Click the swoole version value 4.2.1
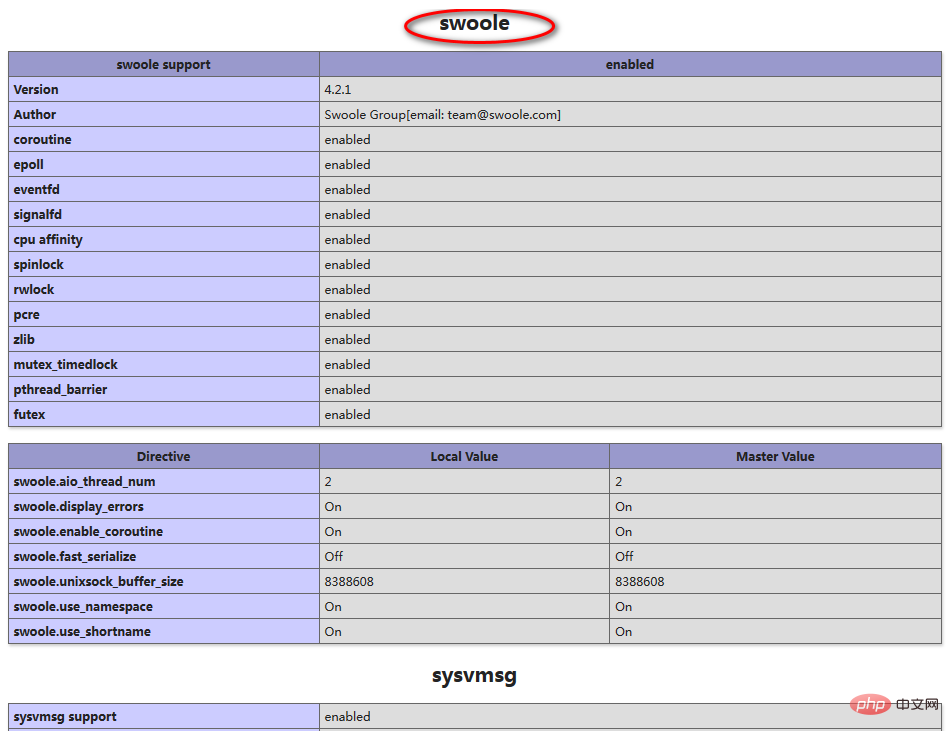Image resolution: width=949 pixels, height=737 pixels. click(x=338, y=90)
